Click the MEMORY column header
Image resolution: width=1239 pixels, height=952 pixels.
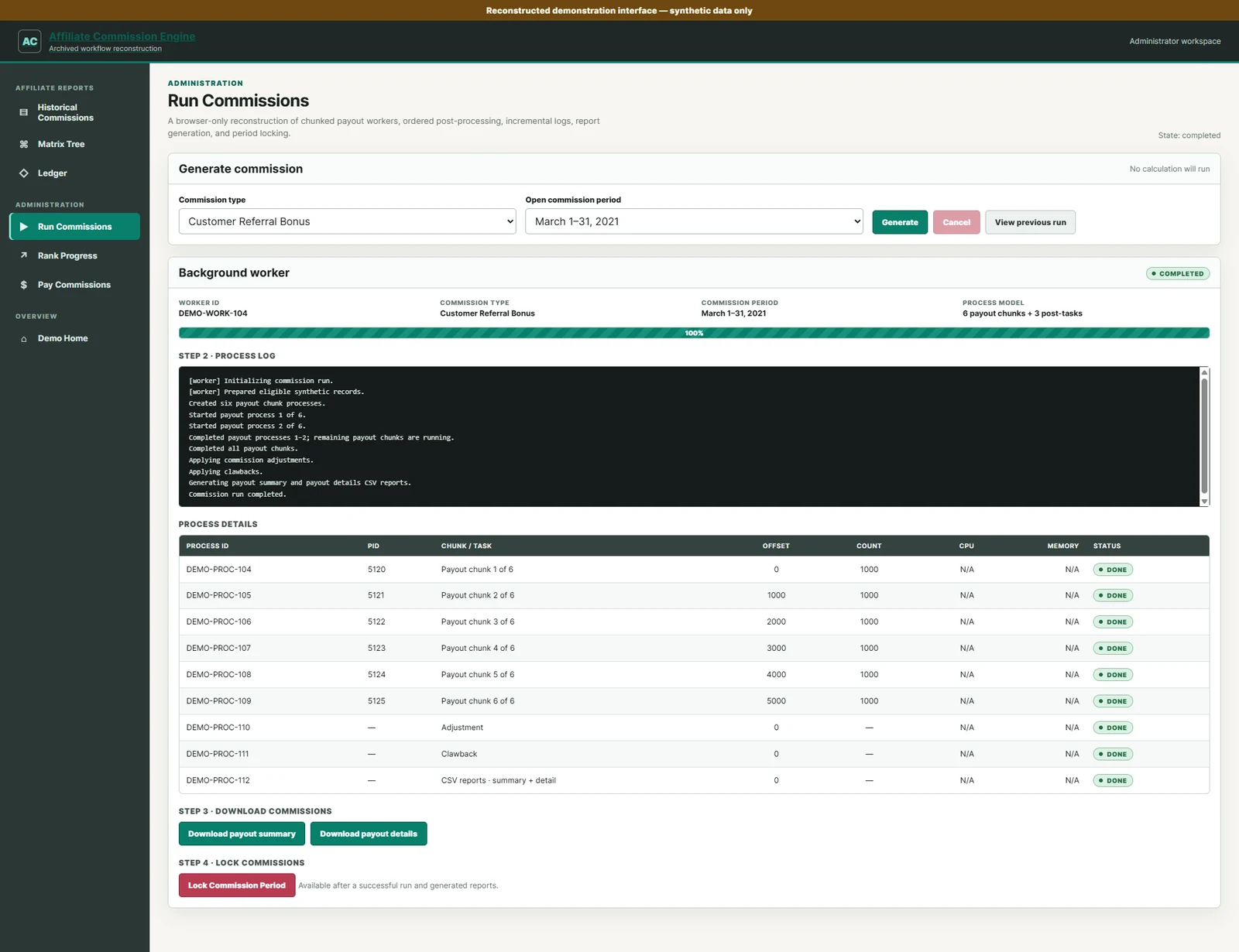pyautogui.click(x=1062, y=546)
